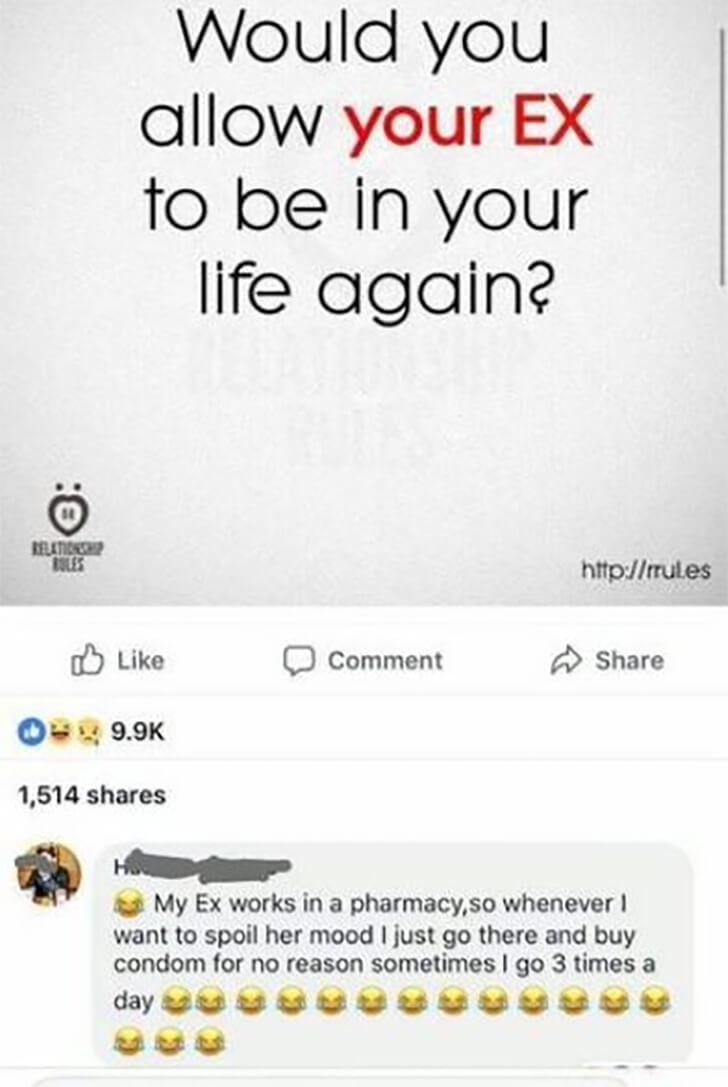Viewport: 728px width, 1087px height.
Task: Tap the Share text label
Action: point(630,661)
